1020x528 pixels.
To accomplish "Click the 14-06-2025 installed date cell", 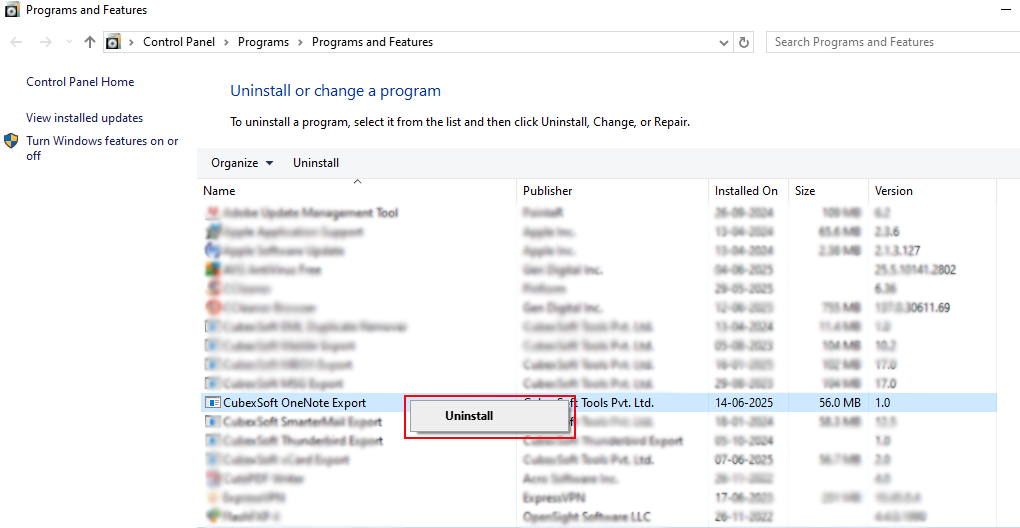I will tap(744, 403).
